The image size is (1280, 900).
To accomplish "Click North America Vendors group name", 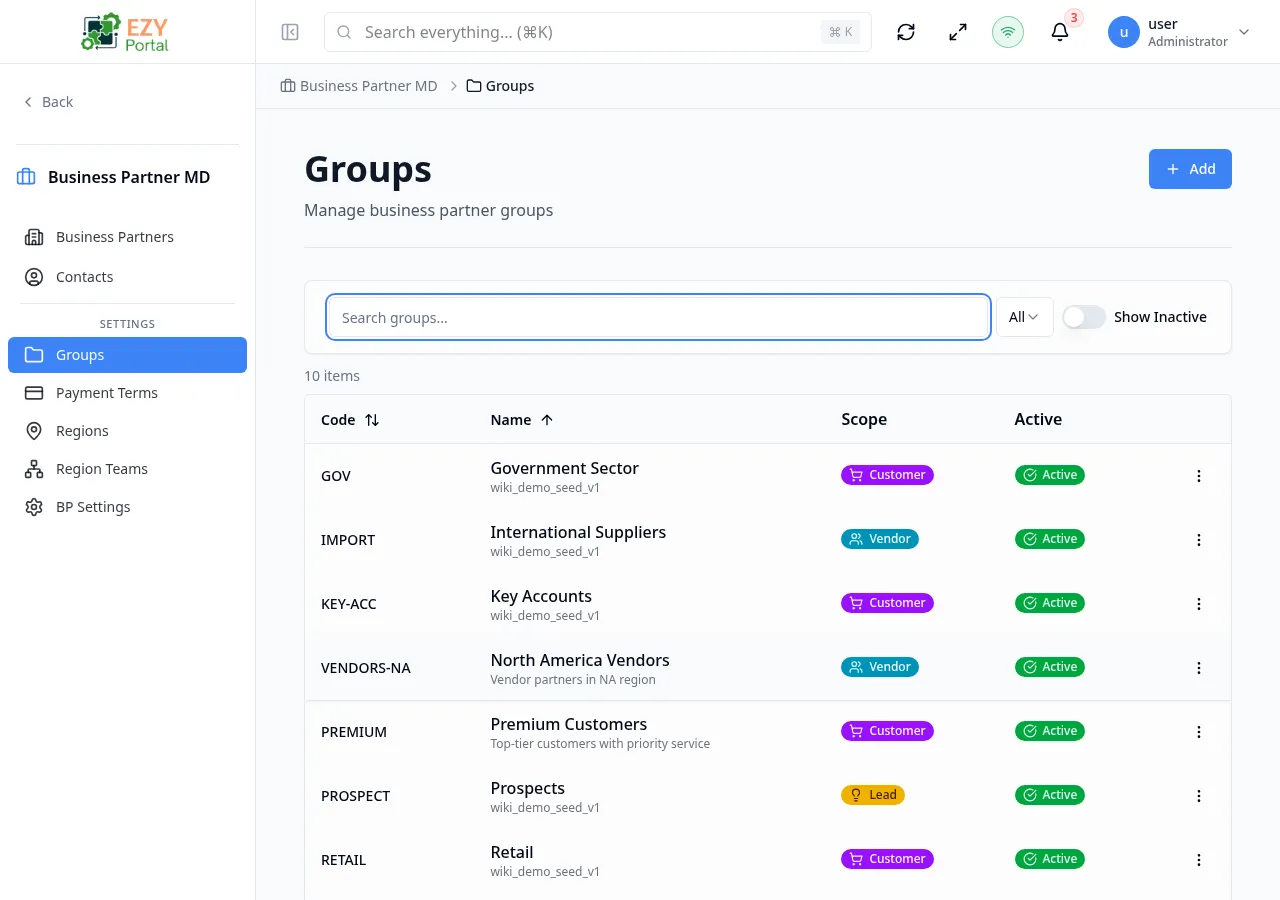I will [x=580, y=660].
